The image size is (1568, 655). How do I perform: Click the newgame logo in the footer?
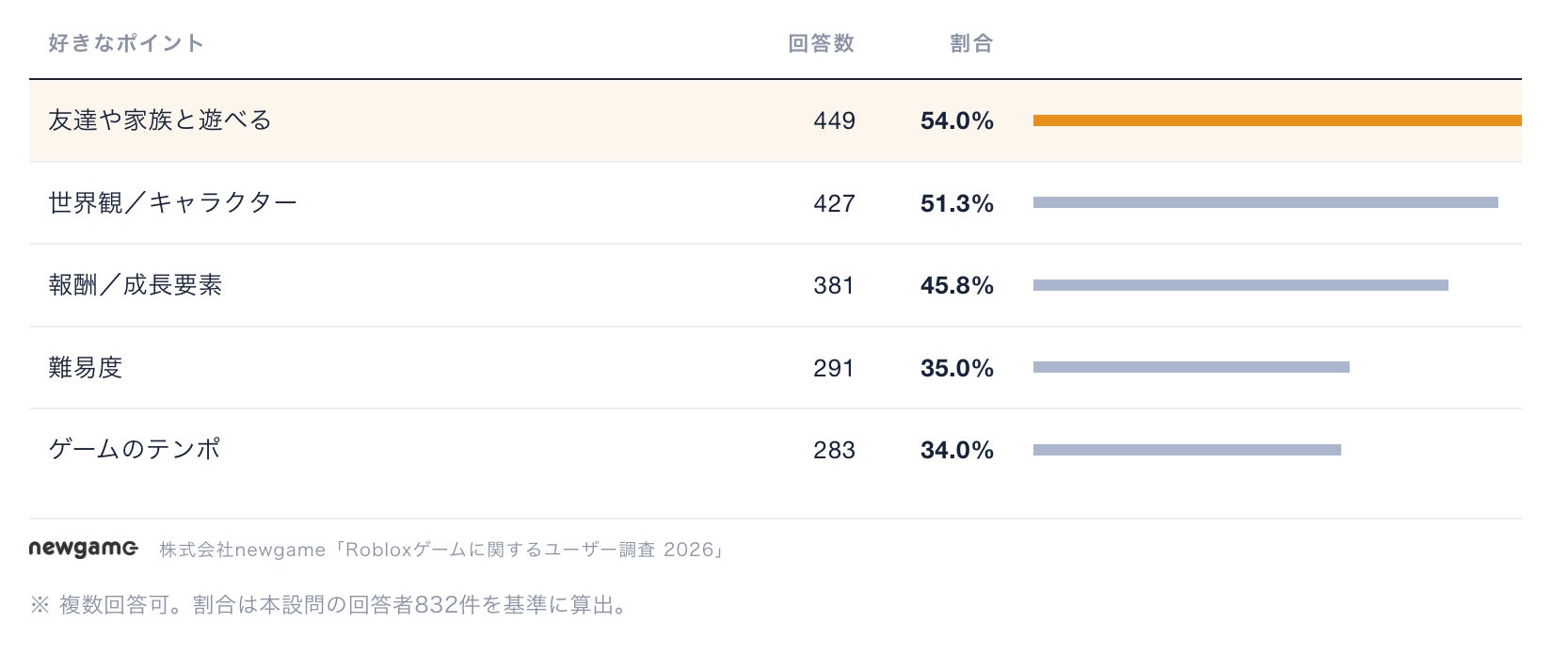click(x=84, y=549)
